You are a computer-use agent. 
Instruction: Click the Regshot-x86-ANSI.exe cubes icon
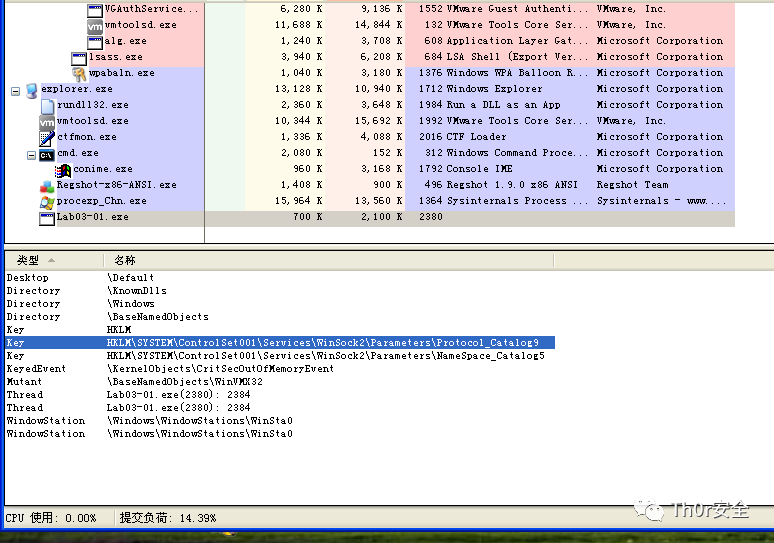pos(47,187)
